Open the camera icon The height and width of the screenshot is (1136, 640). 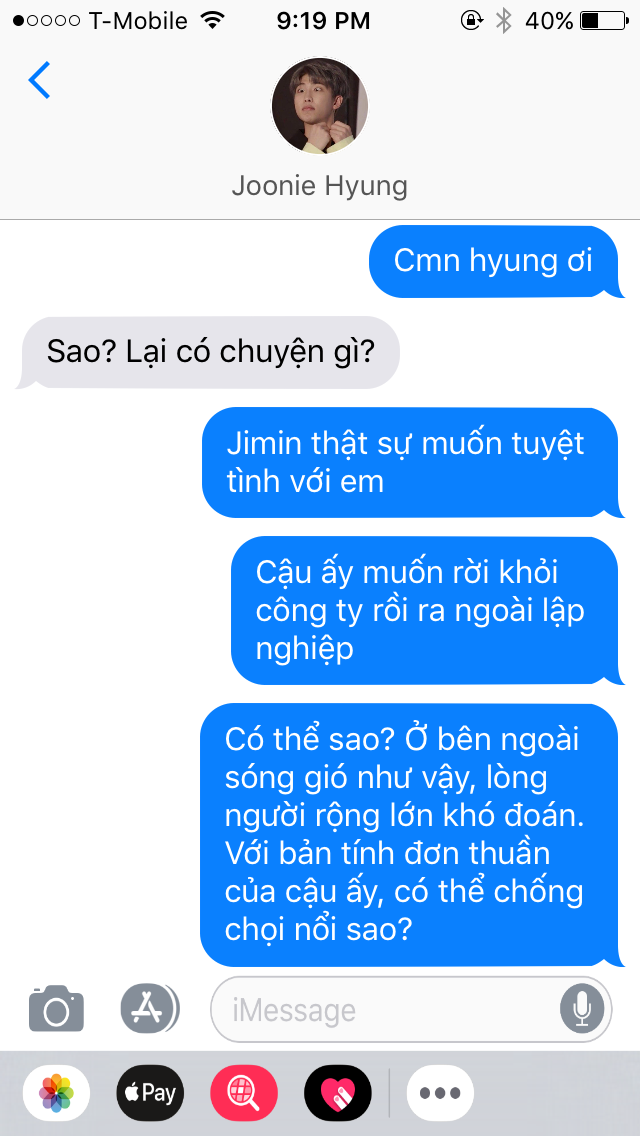pyautogui.click(x=57, y=1008)
